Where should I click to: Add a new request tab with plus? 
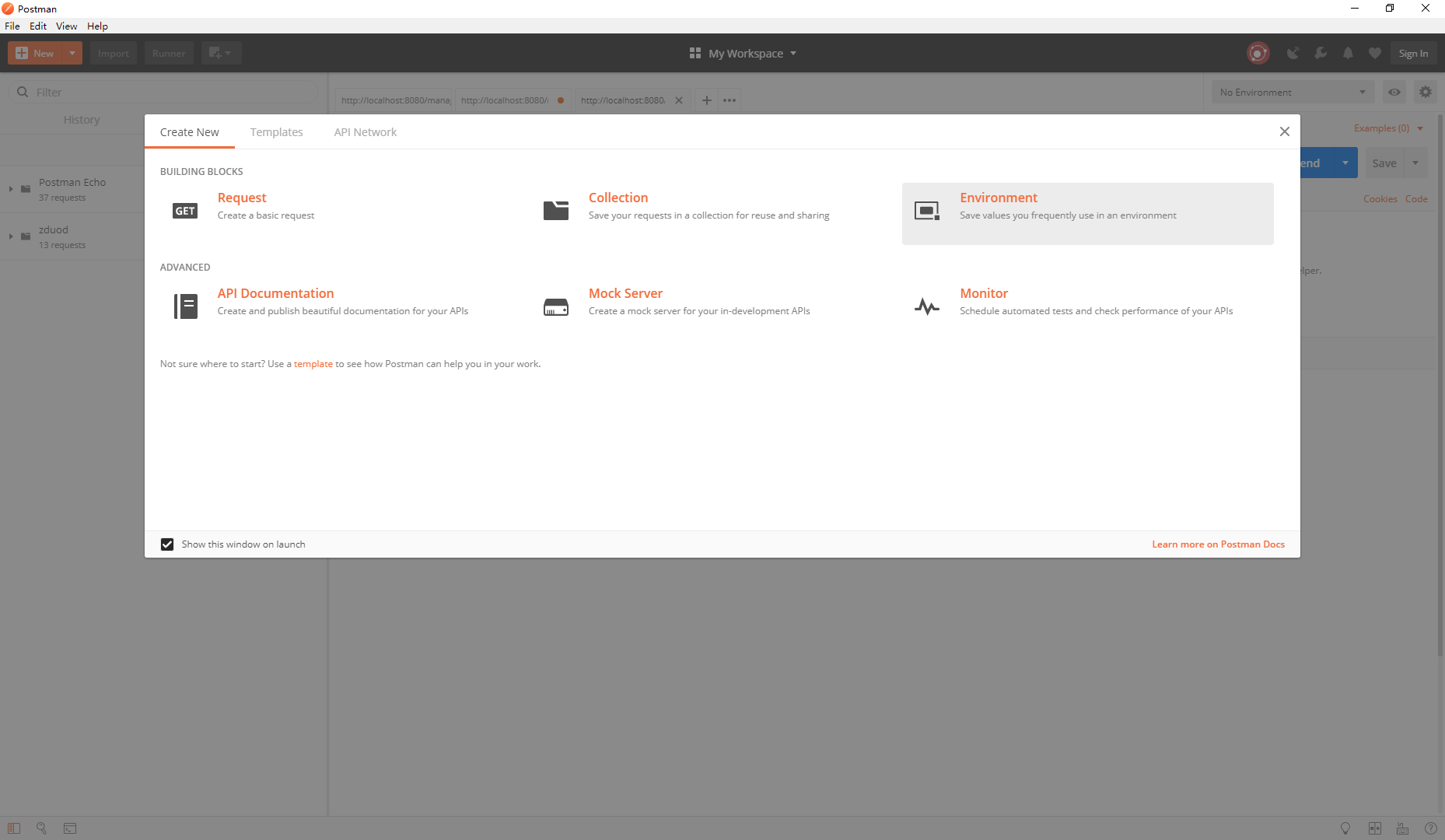tap(706, 100)
